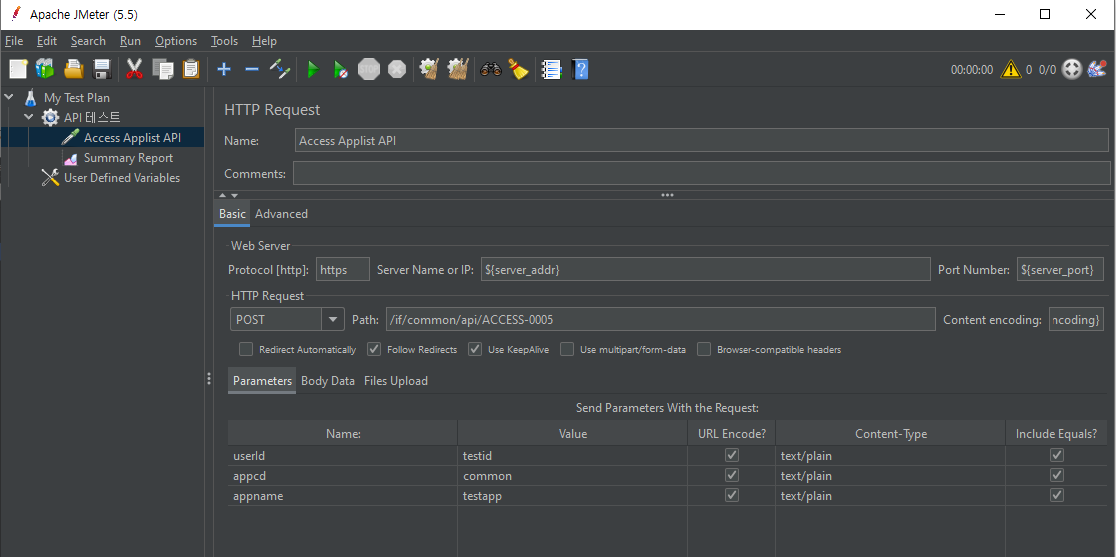This screenshot has width=1116, height=557.
Task: Open the Tools menu
Action: point(224,41)
